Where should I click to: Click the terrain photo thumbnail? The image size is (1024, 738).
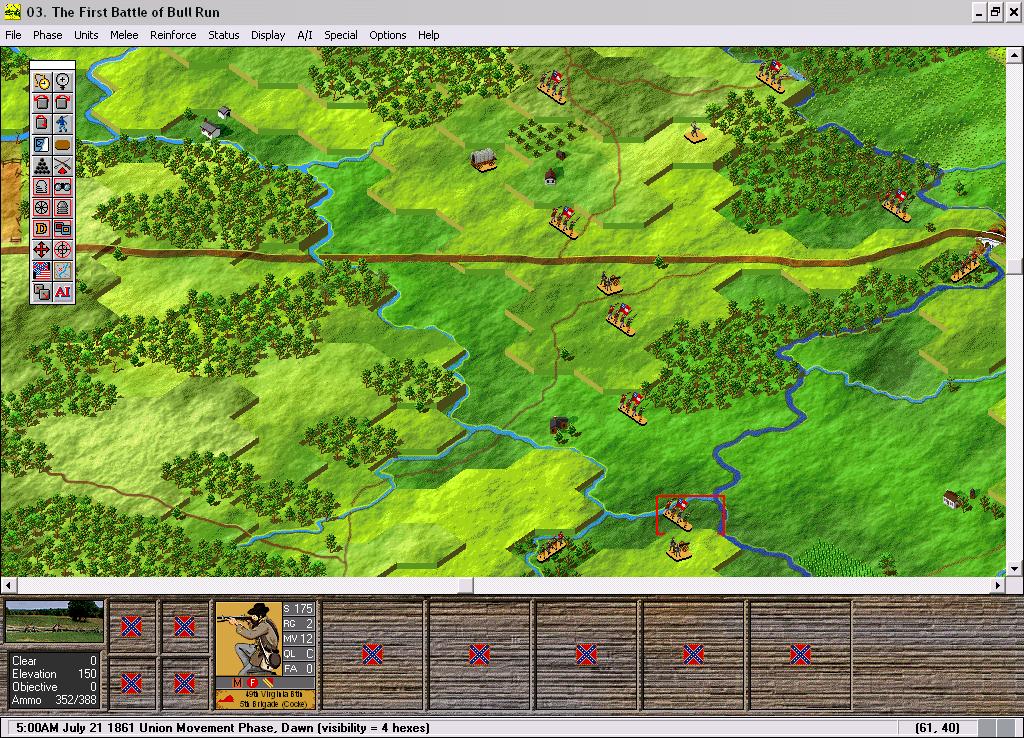point(54,621)
